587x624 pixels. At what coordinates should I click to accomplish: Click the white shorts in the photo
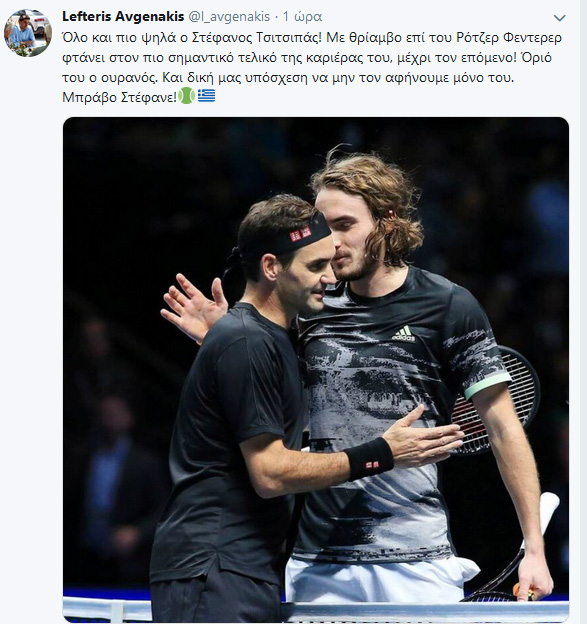[380, 580]
